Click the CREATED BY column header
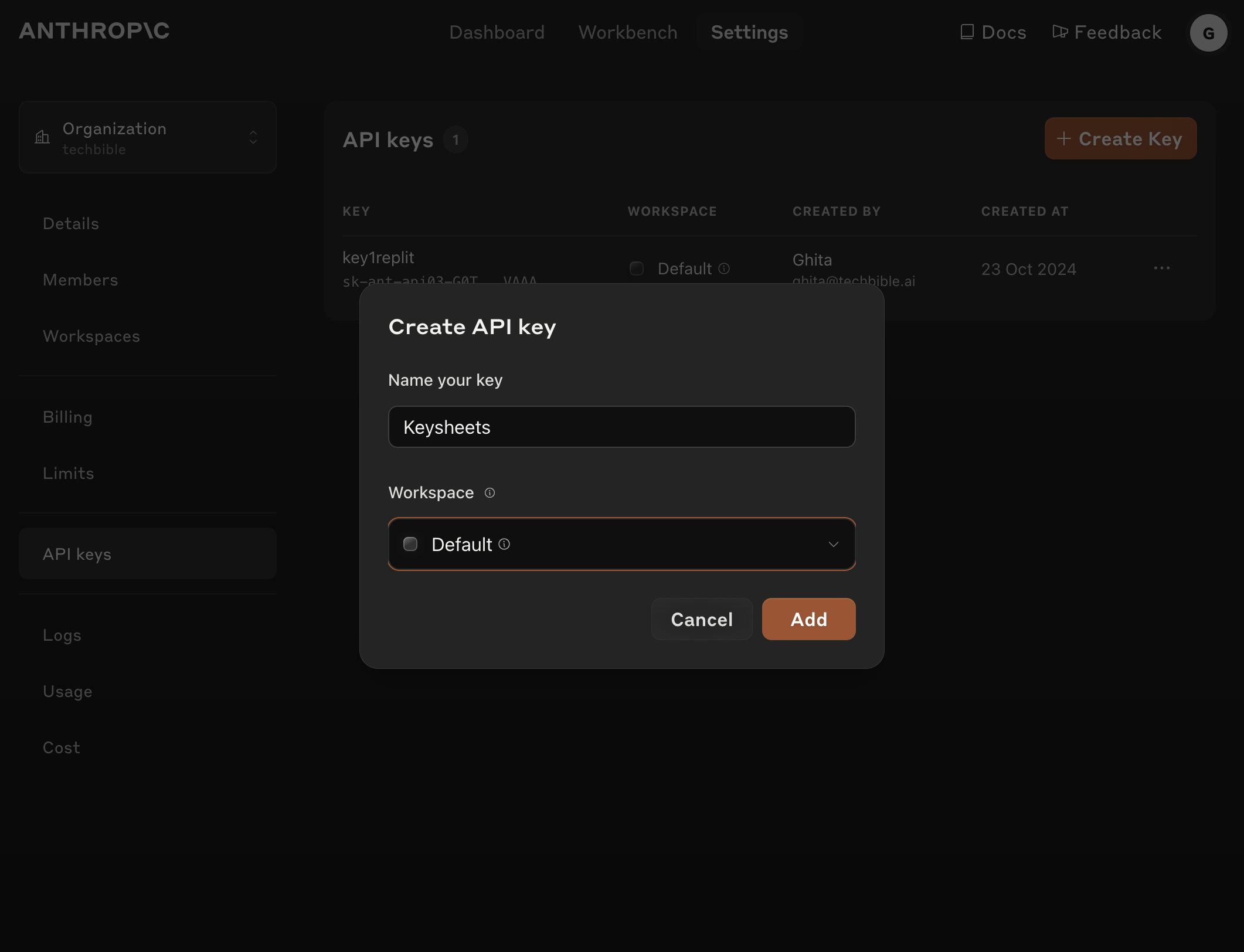Image resolution: width=1244 pixels, height=952 pixels. (837, 212)
